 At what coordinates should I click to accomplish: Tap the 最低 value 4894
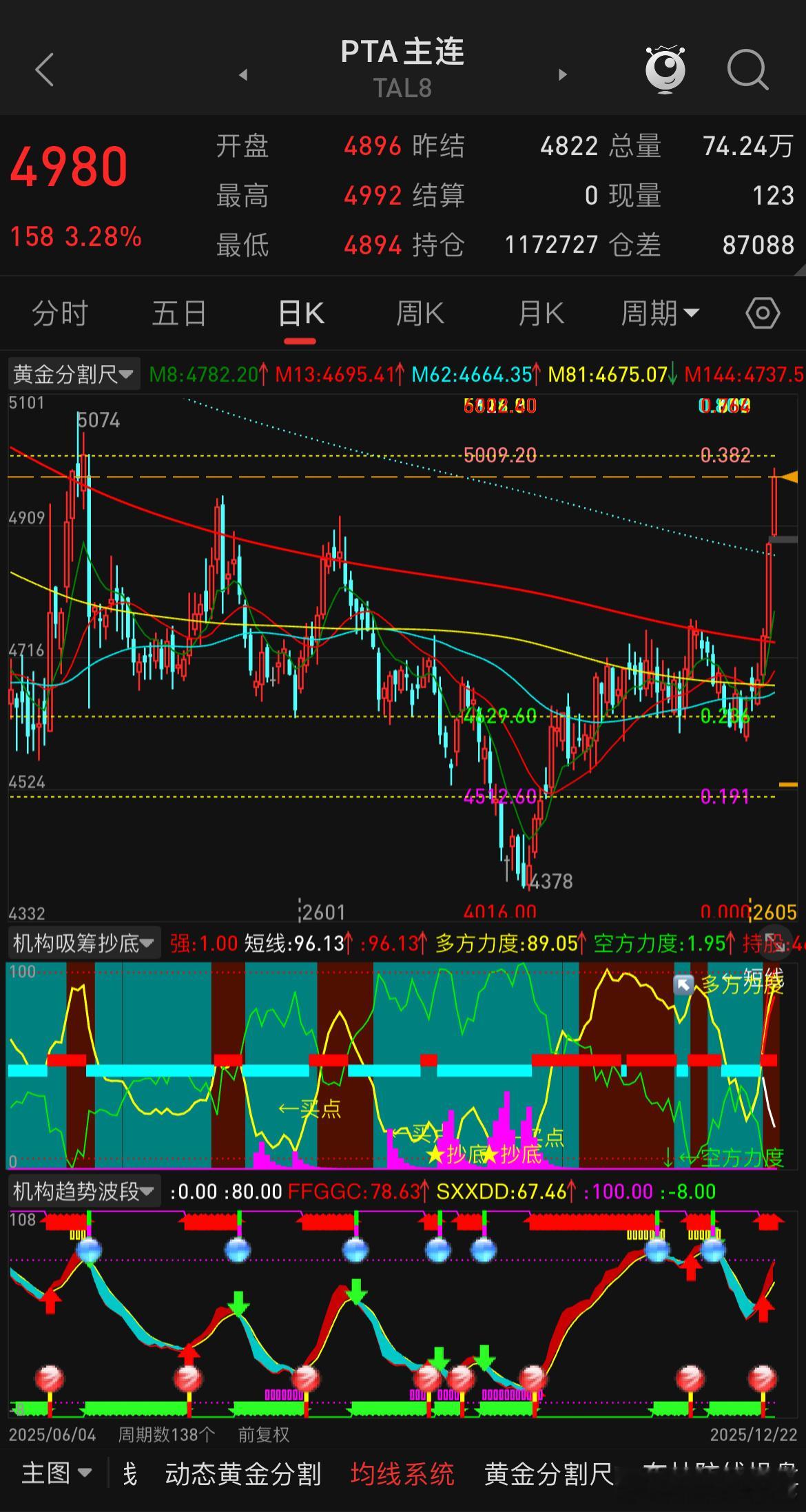(373, 245)
